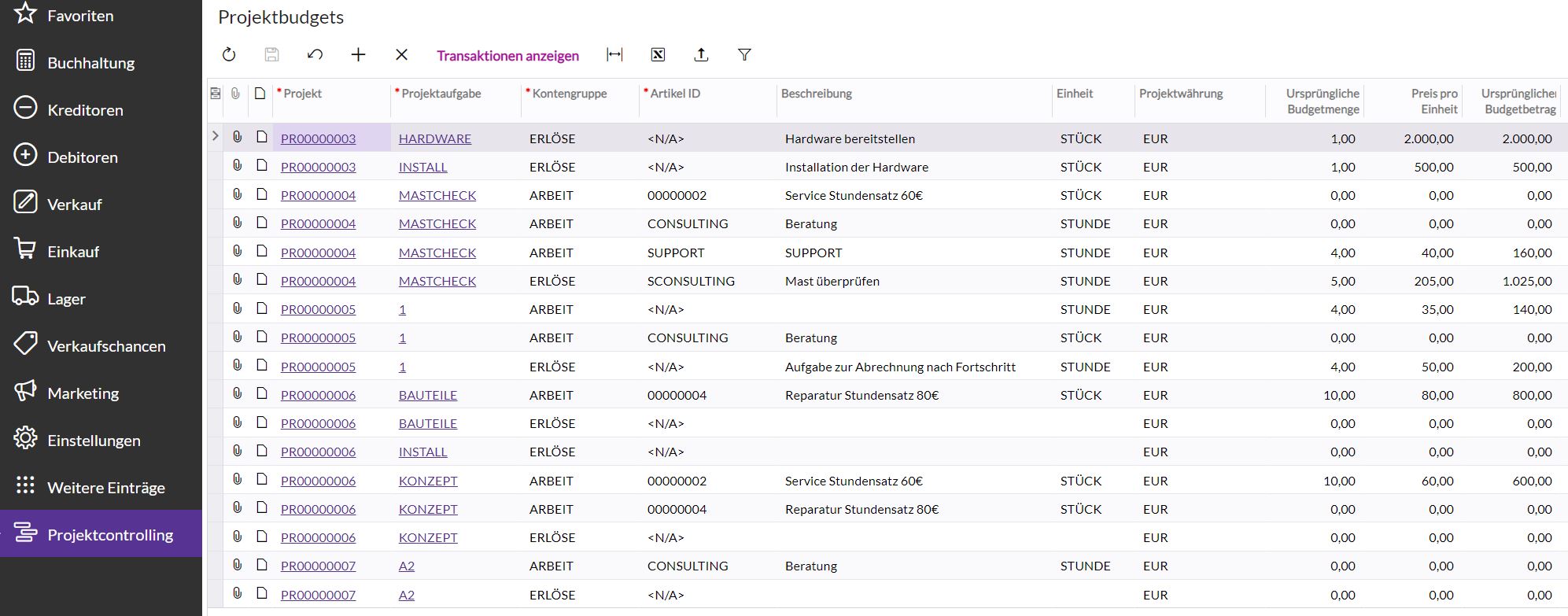
Task: Click the Lager truck icon
Action: (25, 297)
